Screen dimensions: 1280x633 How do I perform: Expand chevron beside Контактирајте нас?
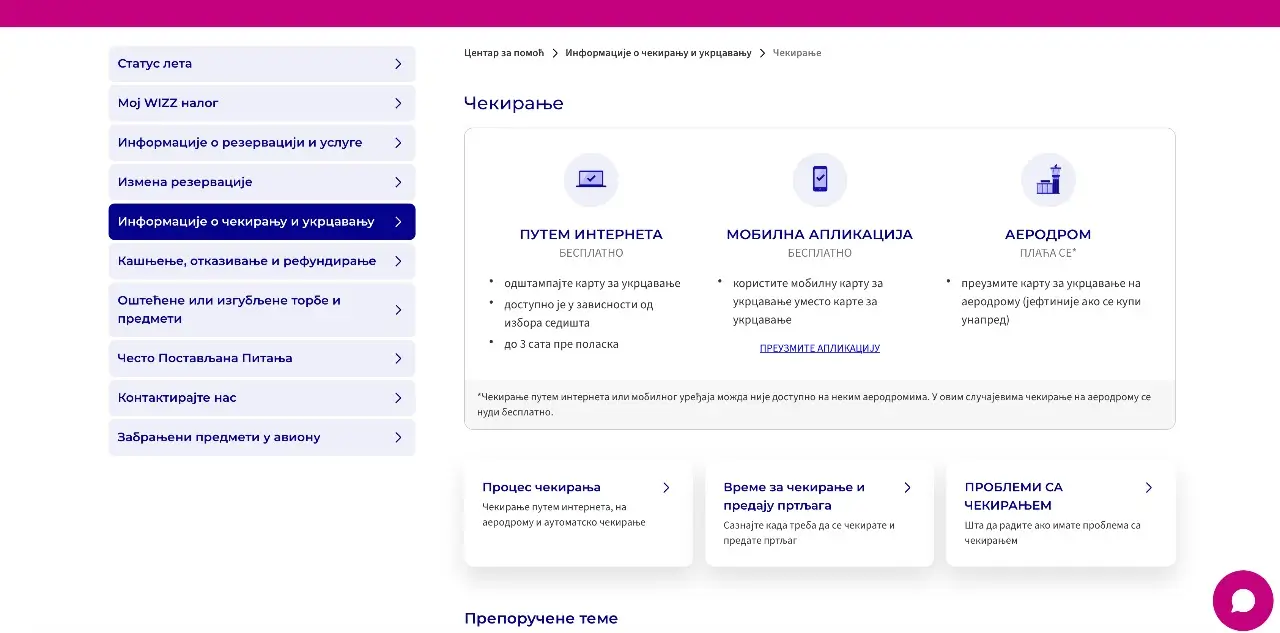coord(398,398)
